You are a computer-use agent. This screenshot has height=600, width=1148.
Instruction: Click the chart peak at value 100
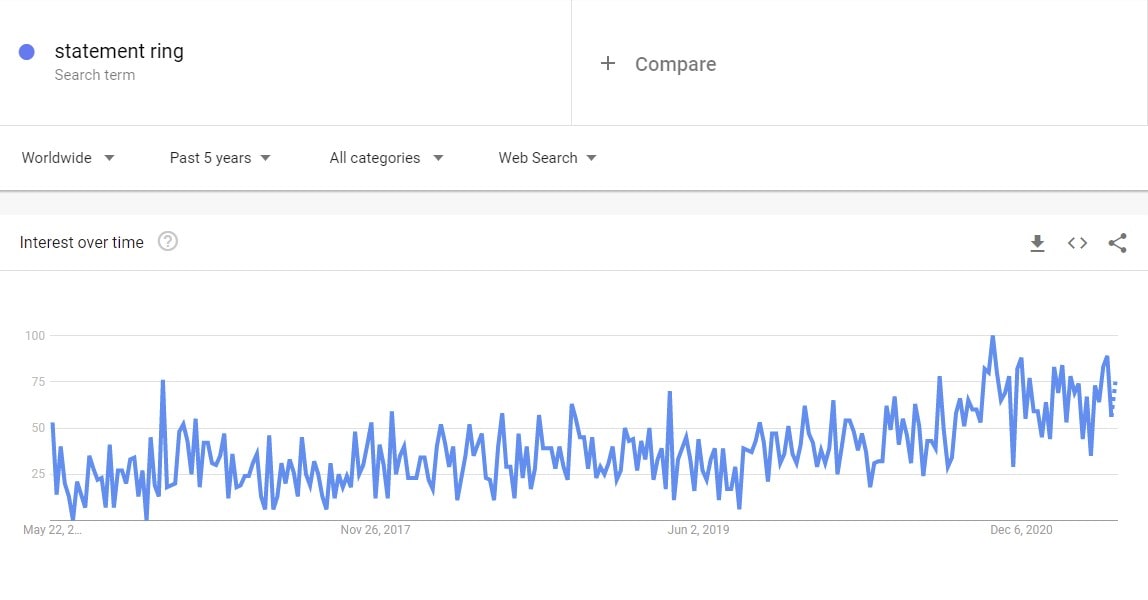tap(992, 337)
